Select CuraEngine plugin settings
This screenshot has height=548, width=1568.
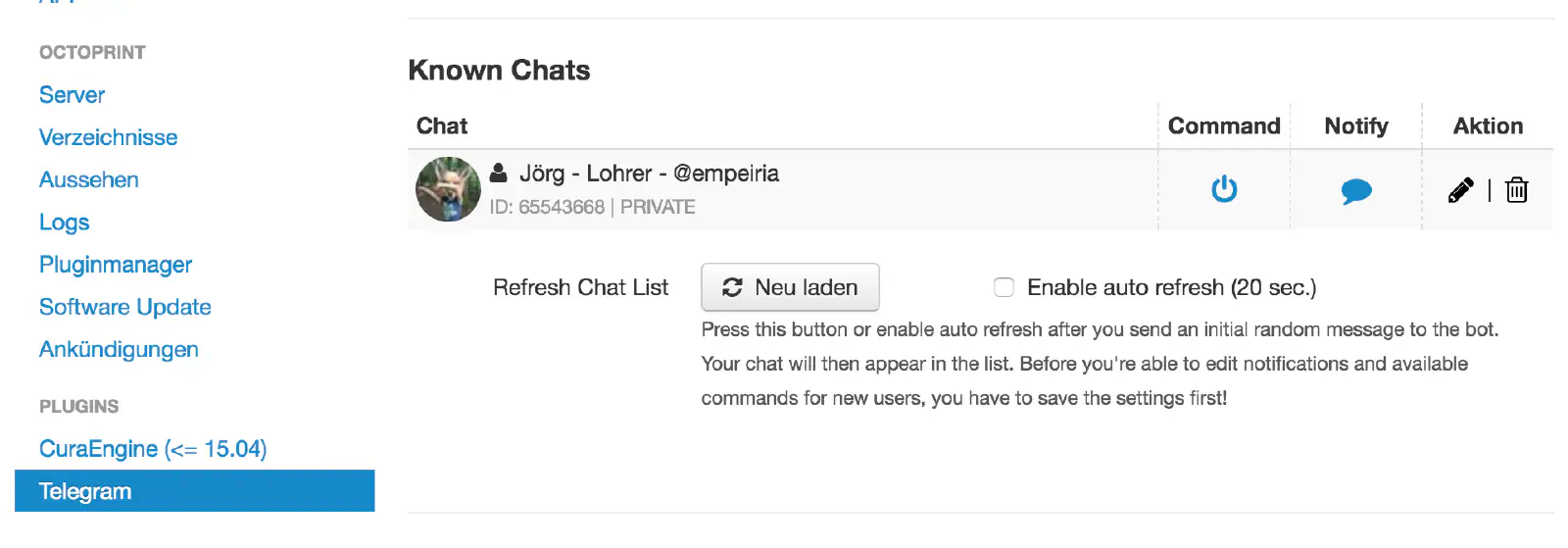click(x=152, y=449)
